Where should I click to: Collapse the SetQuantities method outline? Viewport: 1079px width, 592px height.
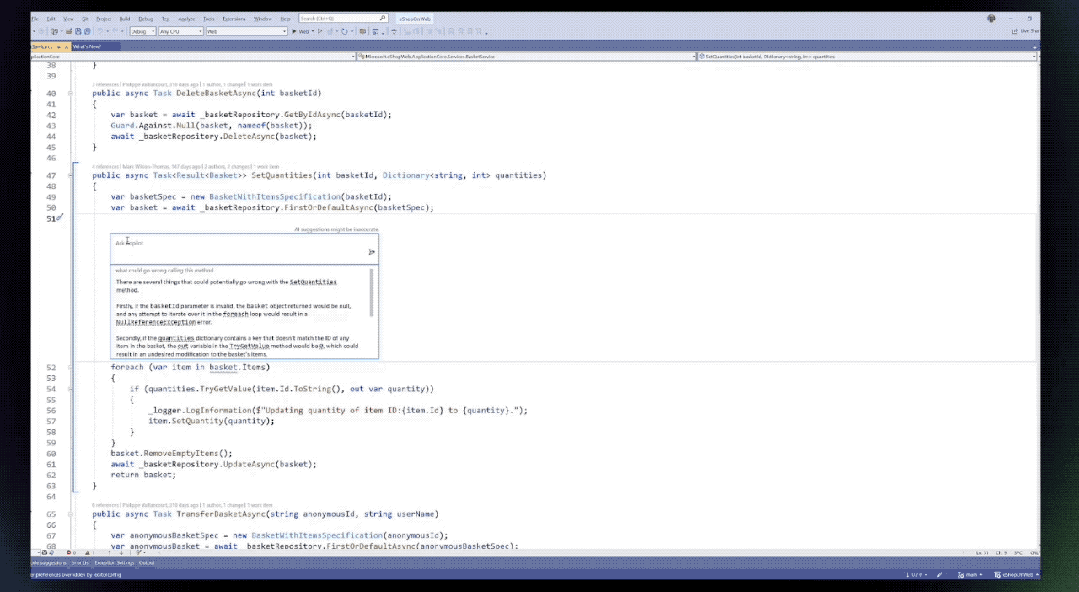[x=70, y=175]
